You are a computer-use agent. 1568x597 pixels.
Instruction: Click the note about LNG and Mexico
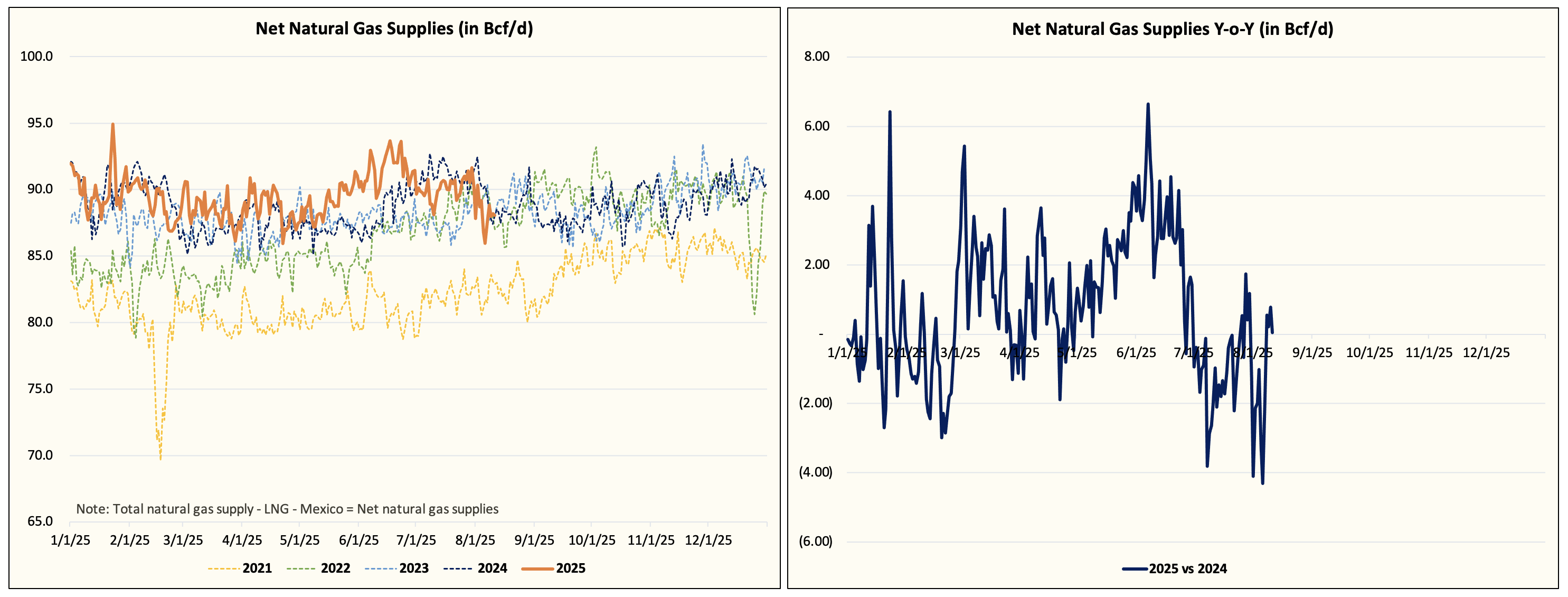287,509
